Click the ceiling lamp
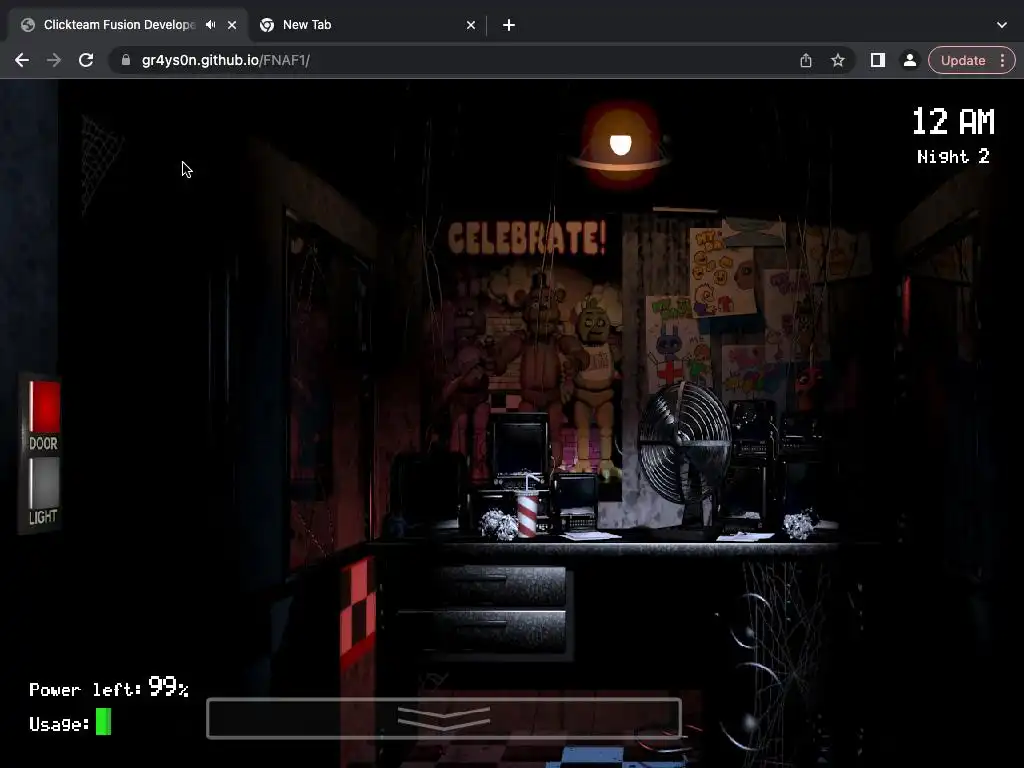This screenshot has width=1024, height=768. (x=620, y=145)
